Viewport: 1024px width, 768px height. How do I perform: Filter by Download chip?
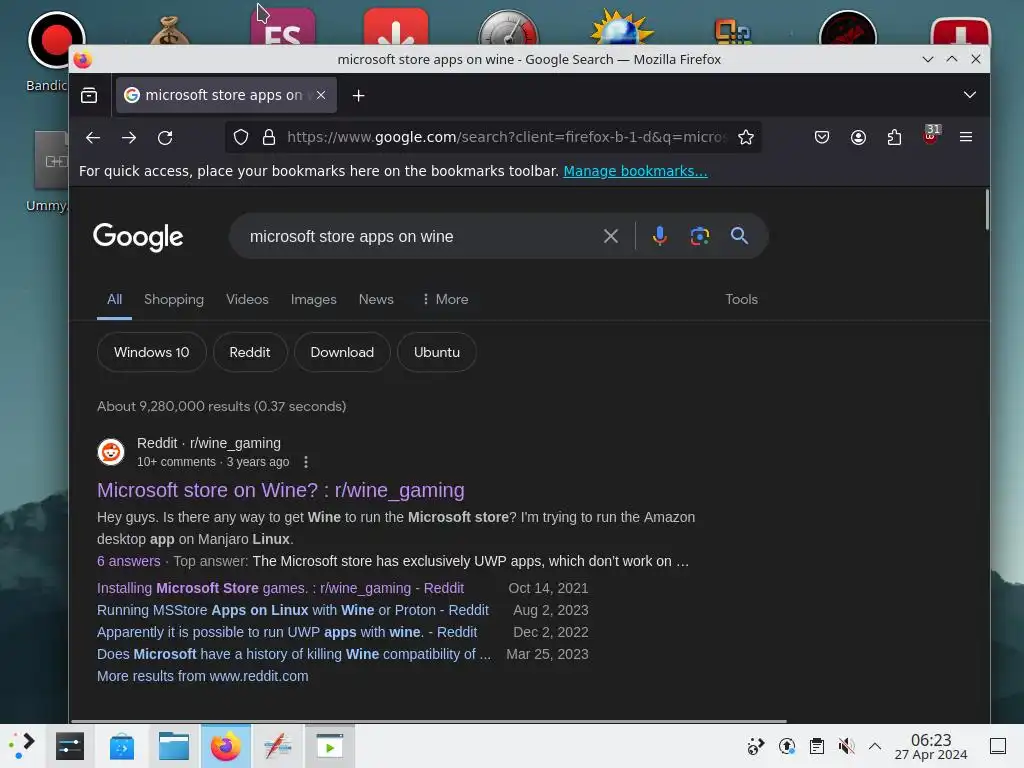pyautogui.click(x=342, y=352)
